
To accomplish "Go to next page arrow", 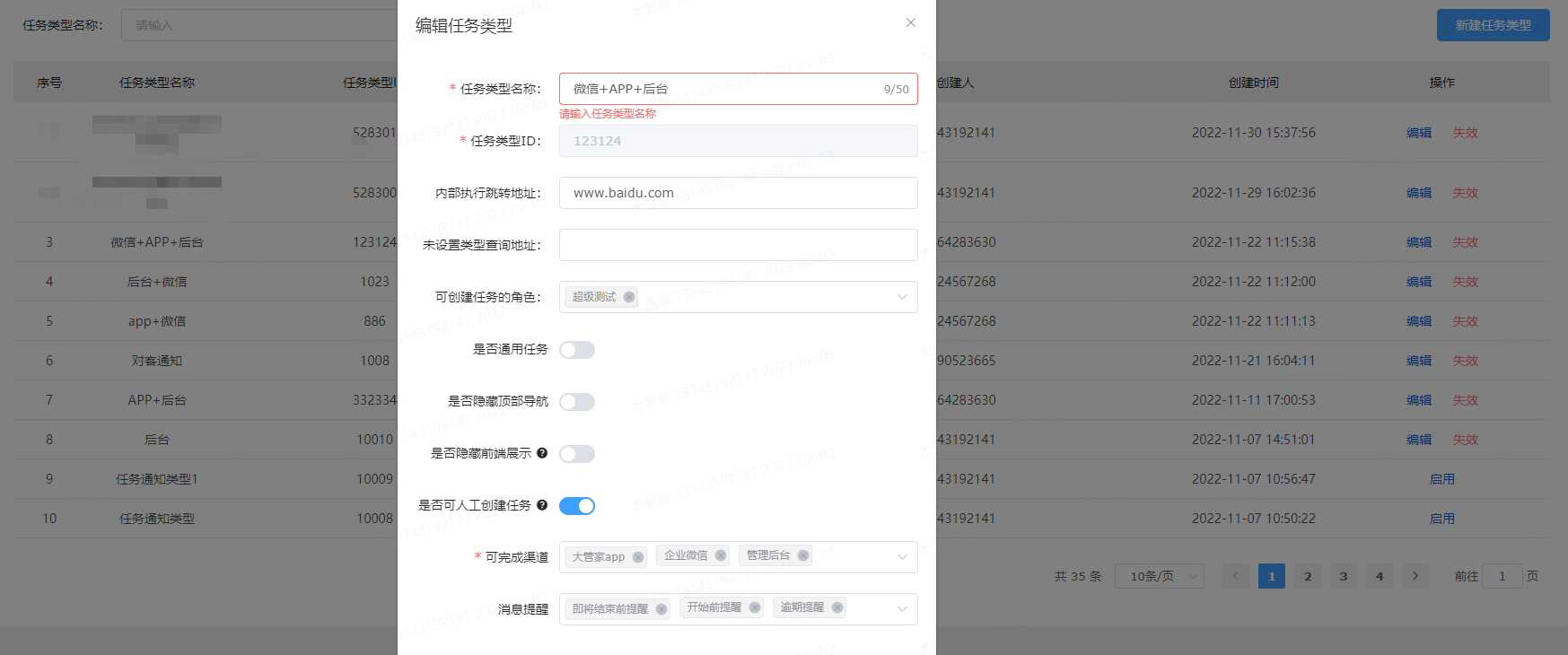I will tap(1415, 576).
